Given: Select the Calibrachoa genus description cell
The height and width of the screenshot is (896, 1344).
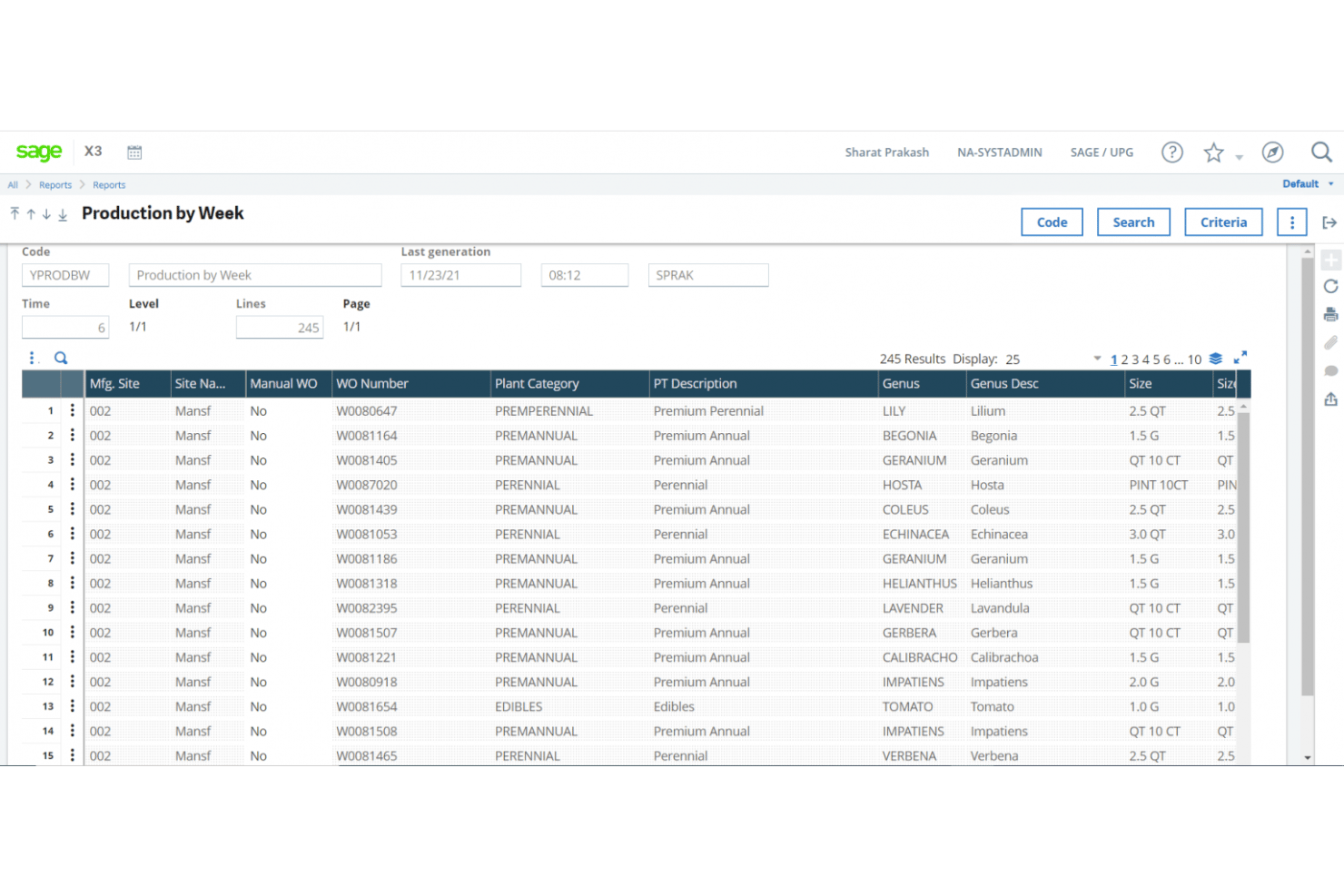Looking at the screenshot, I should pos(1045,657).
